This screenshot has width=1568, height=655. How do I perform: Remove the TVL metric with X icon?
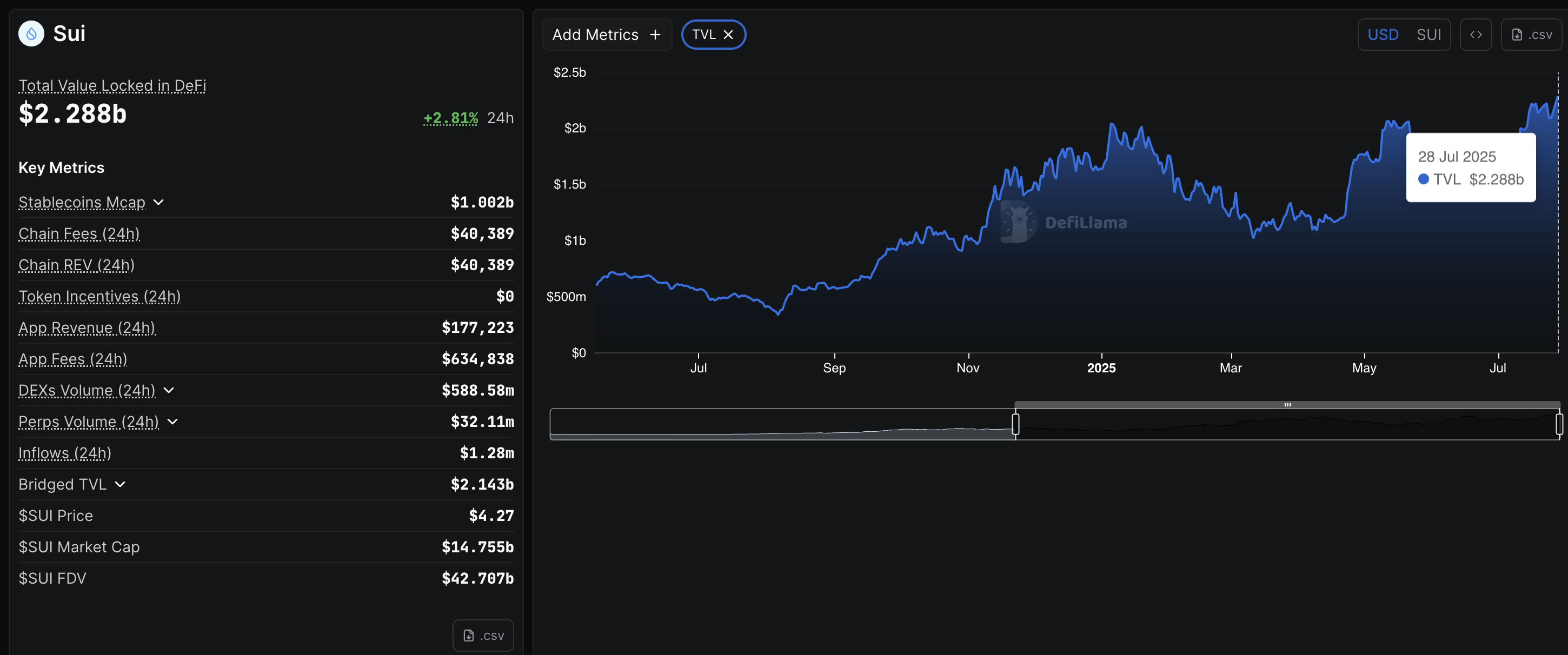tap(728, 35)
